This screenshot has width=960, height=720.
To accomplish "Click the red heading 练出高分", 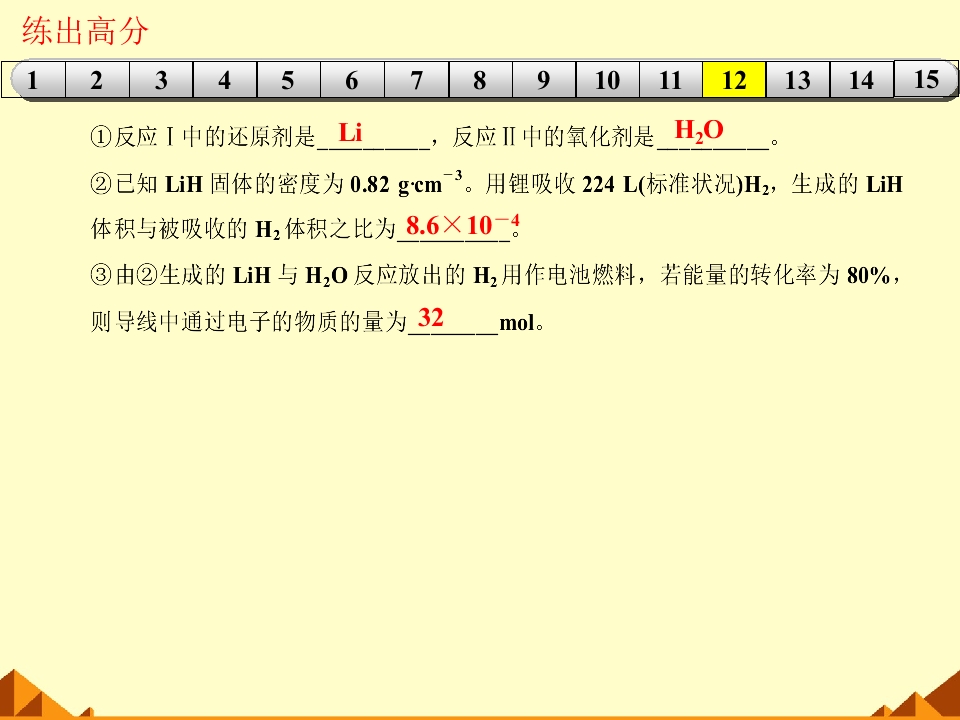I will 85,31.
